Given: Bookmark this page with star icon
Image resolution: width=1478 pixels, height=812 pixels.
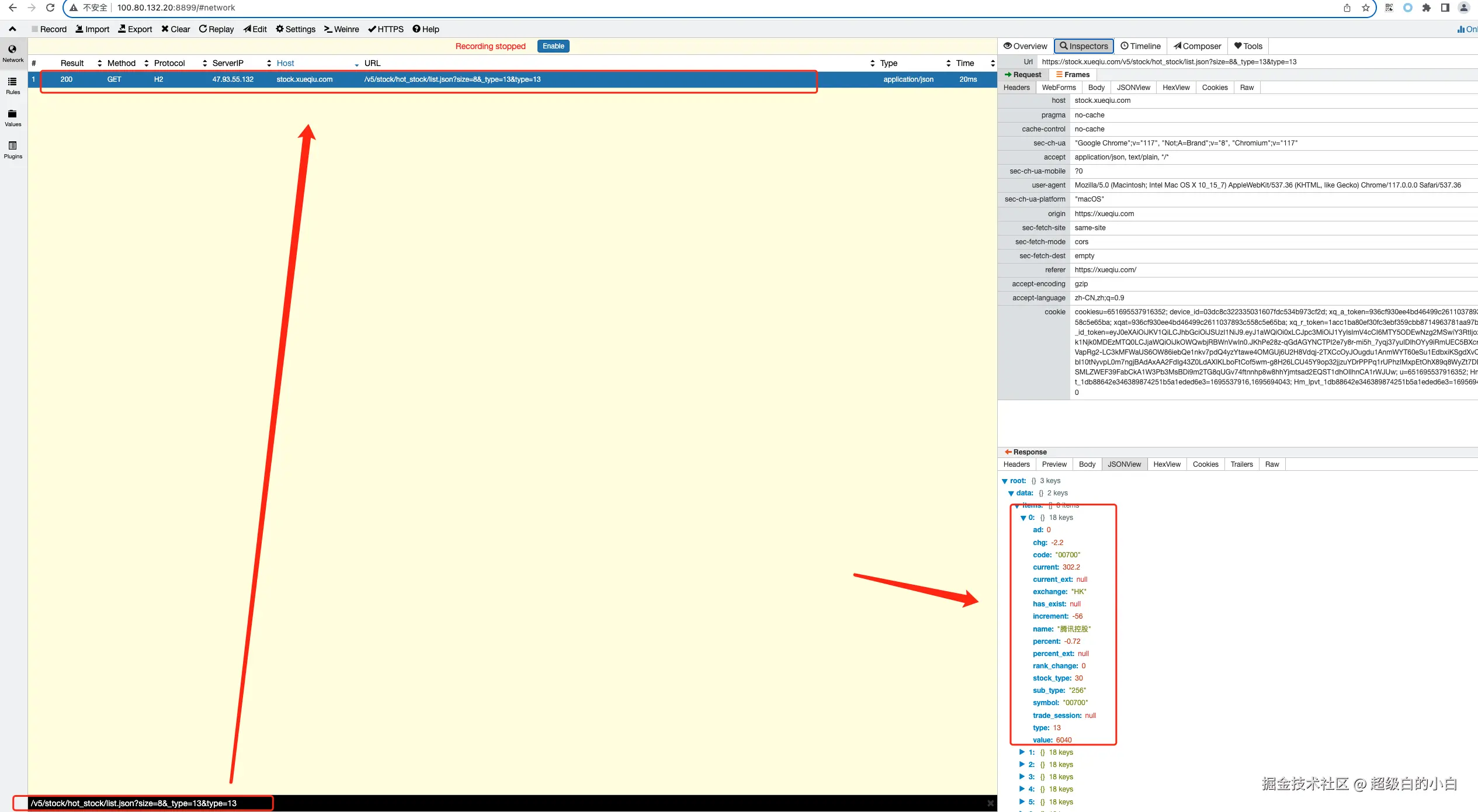Looking at the screenshot, I should 1365,8.
